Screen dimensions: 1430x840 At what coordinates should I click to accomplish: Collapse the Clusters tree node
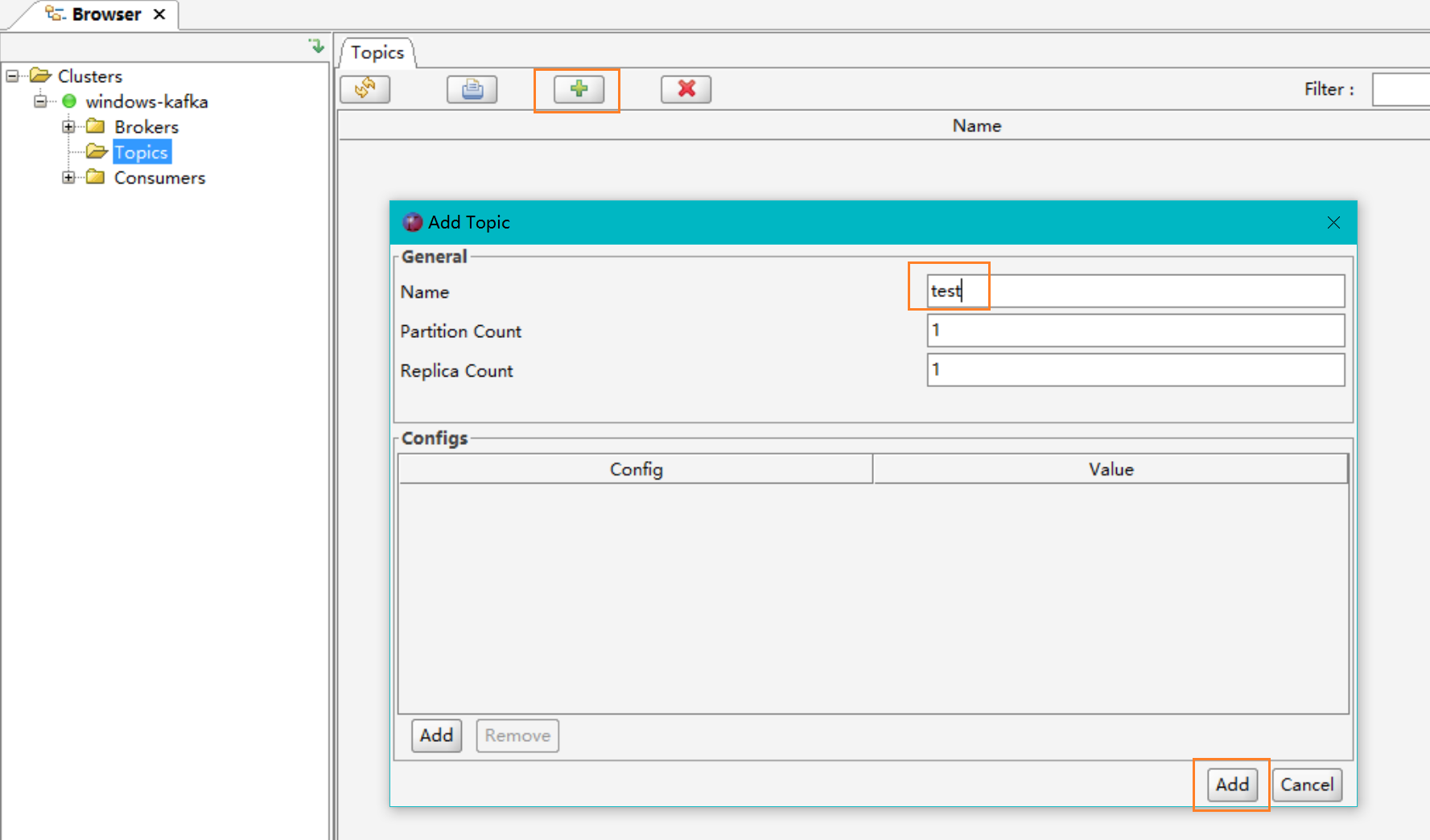click(13, 76)
